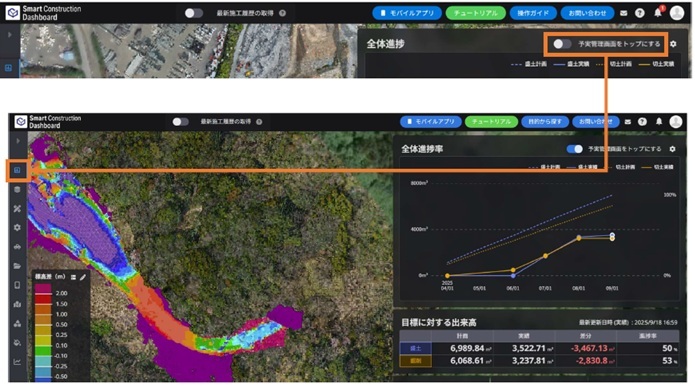Open notification bell in bottom screenshot
This screenshot has width=695, height=387.
pyautogui.click(x=659, y=121)
